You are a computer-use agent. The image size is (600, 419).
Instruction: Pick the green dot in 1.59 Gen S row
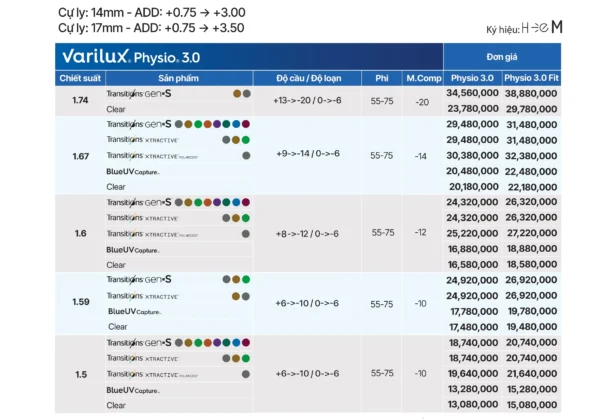(246, 280)
